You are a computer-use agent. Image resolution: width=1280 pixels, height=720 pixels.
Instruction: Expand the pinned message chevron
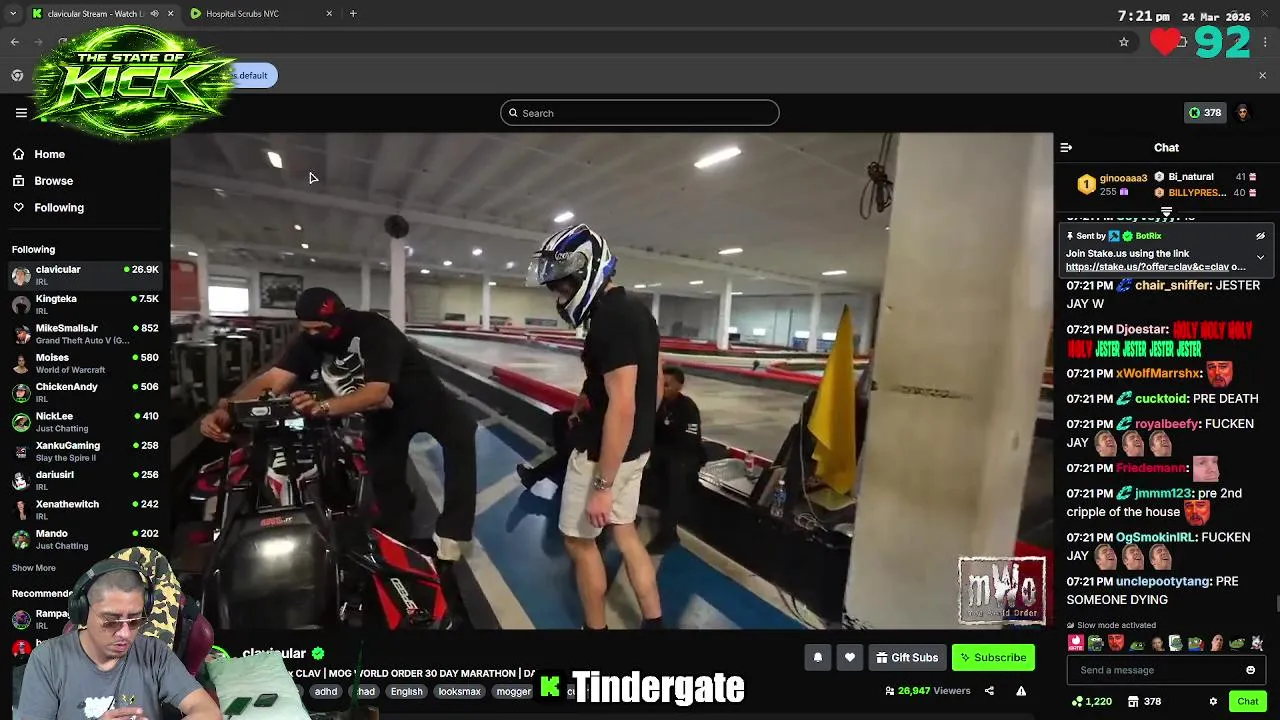tap(1260, 257)
